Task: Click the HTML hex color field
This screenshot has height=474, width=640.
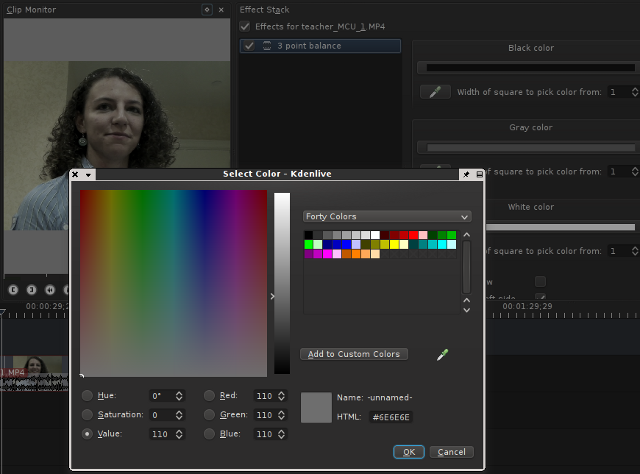Action: [392, 417]
